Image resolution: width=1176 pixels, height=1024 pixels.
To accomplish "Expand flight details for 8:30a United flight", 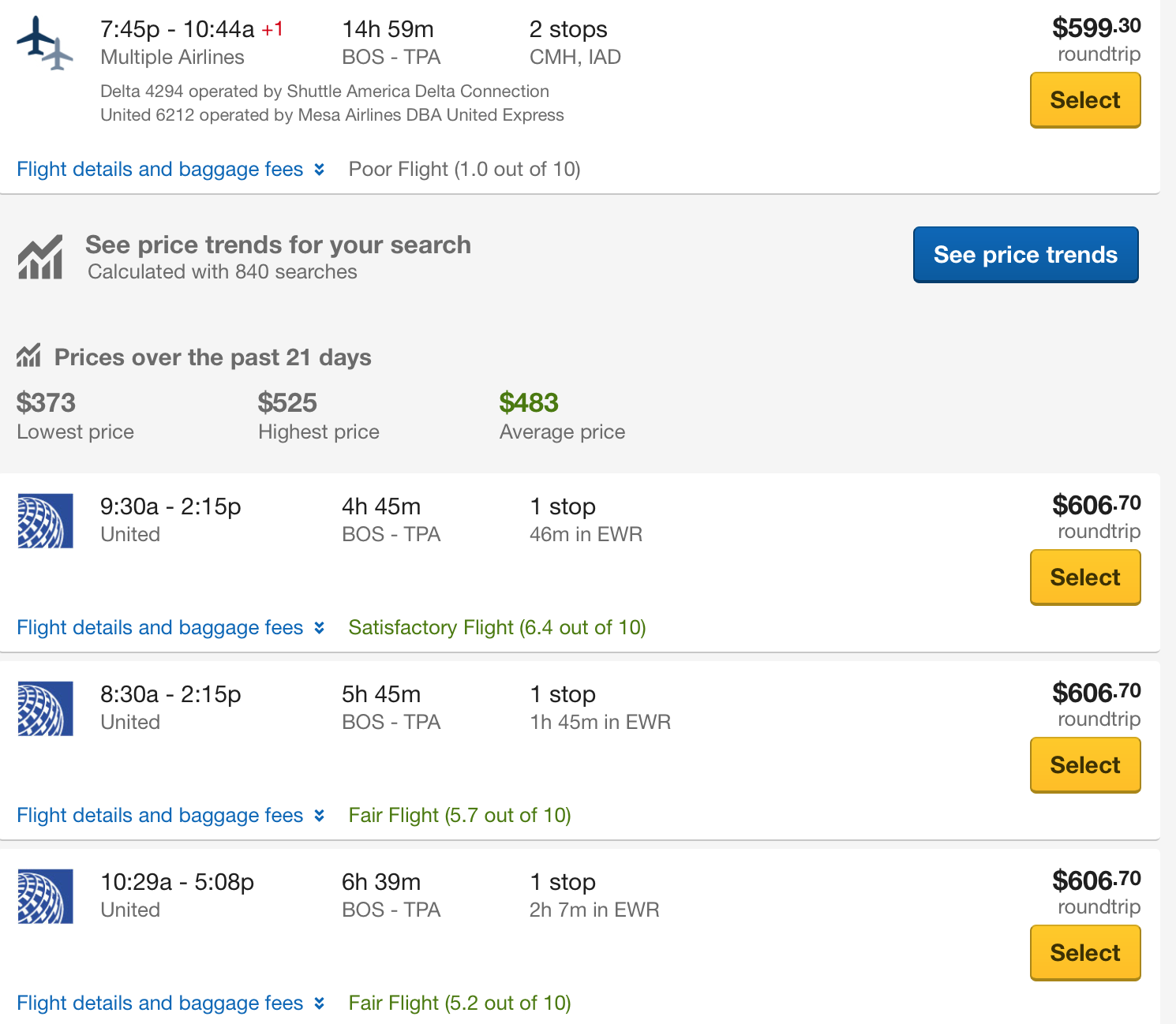I will (170, 816).
